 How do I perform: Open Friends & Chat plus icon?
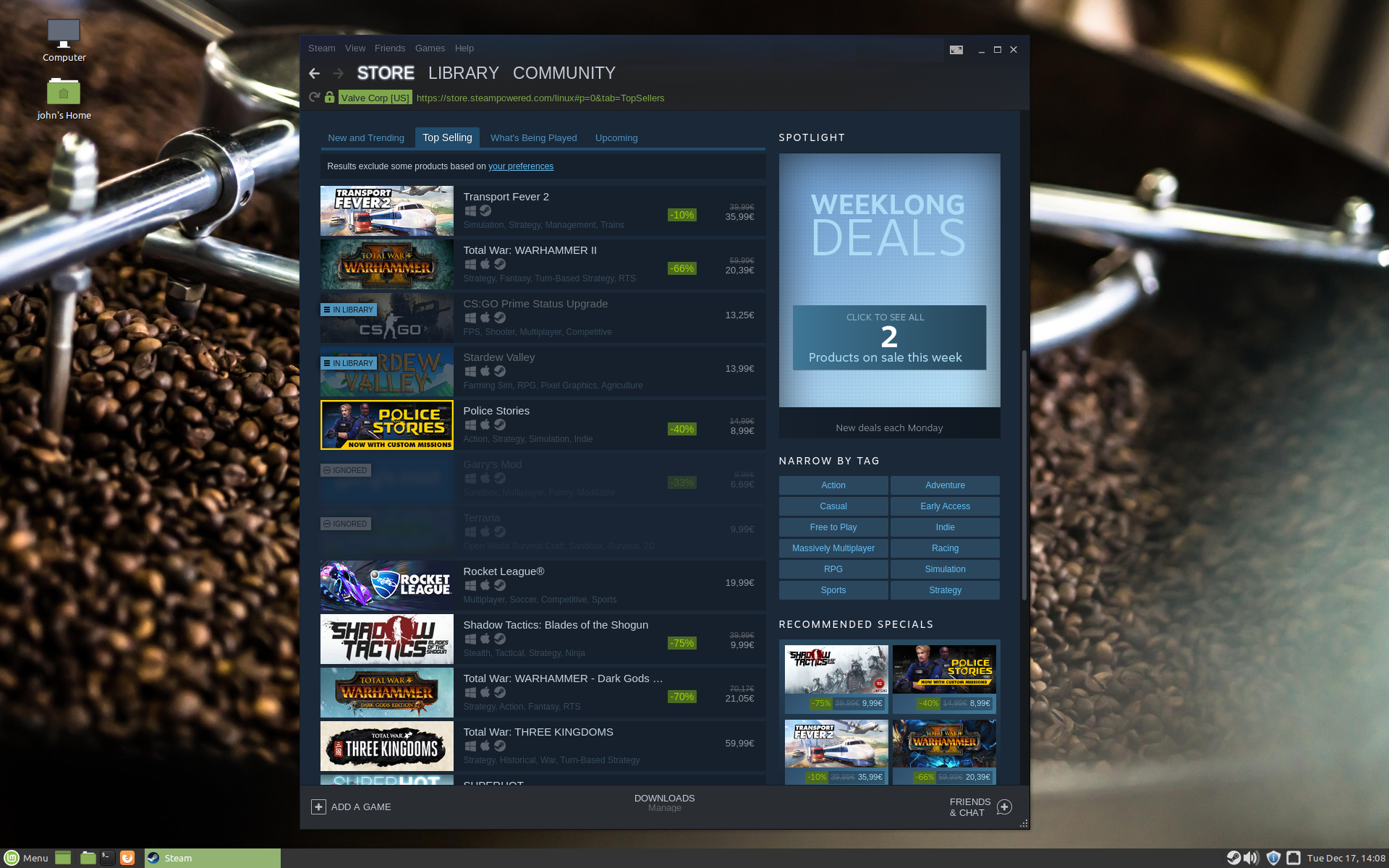(1004, 807)
